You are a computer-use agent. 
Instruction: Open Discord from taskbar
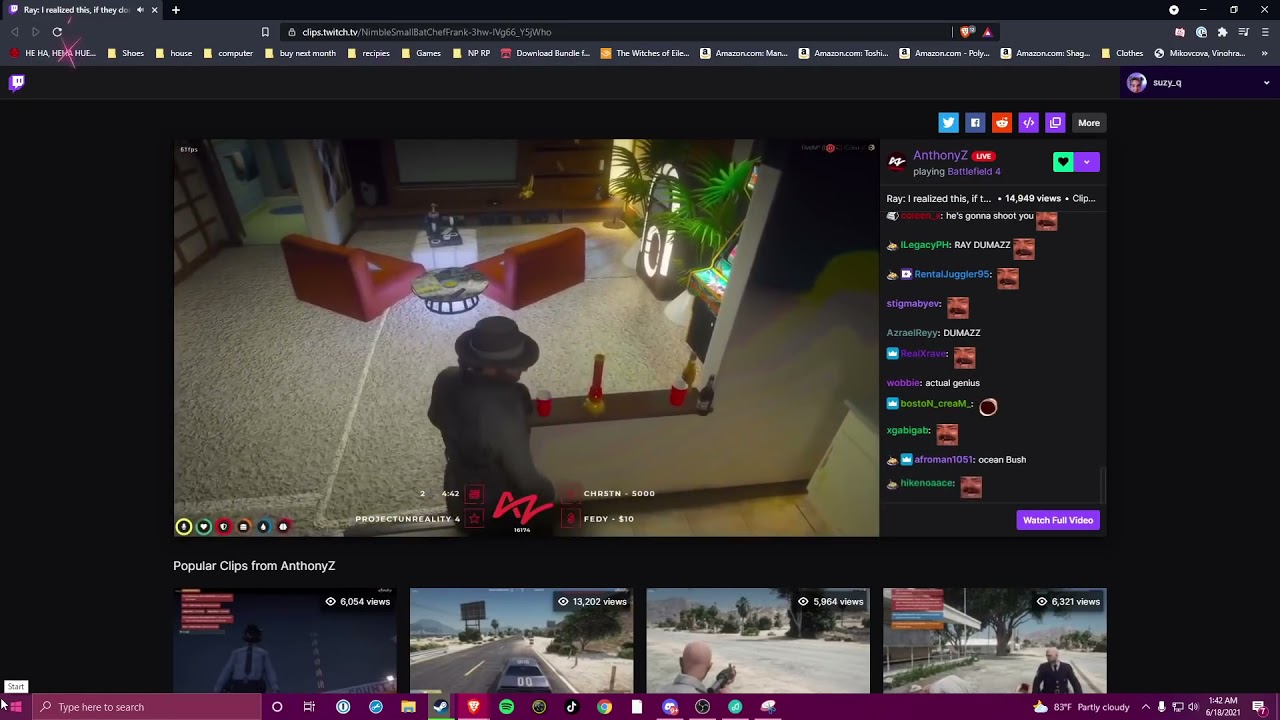[x=670, y=707]
